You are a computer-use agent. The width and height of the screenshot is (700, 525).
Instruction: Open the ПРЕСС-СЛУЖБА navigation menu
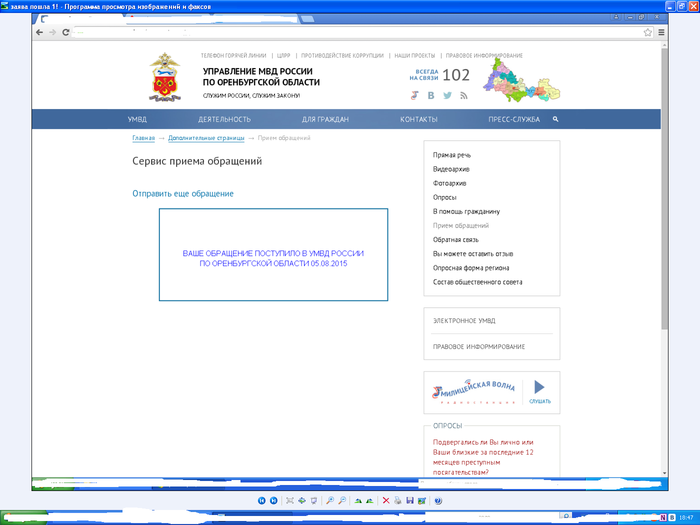tap(514, 119)
